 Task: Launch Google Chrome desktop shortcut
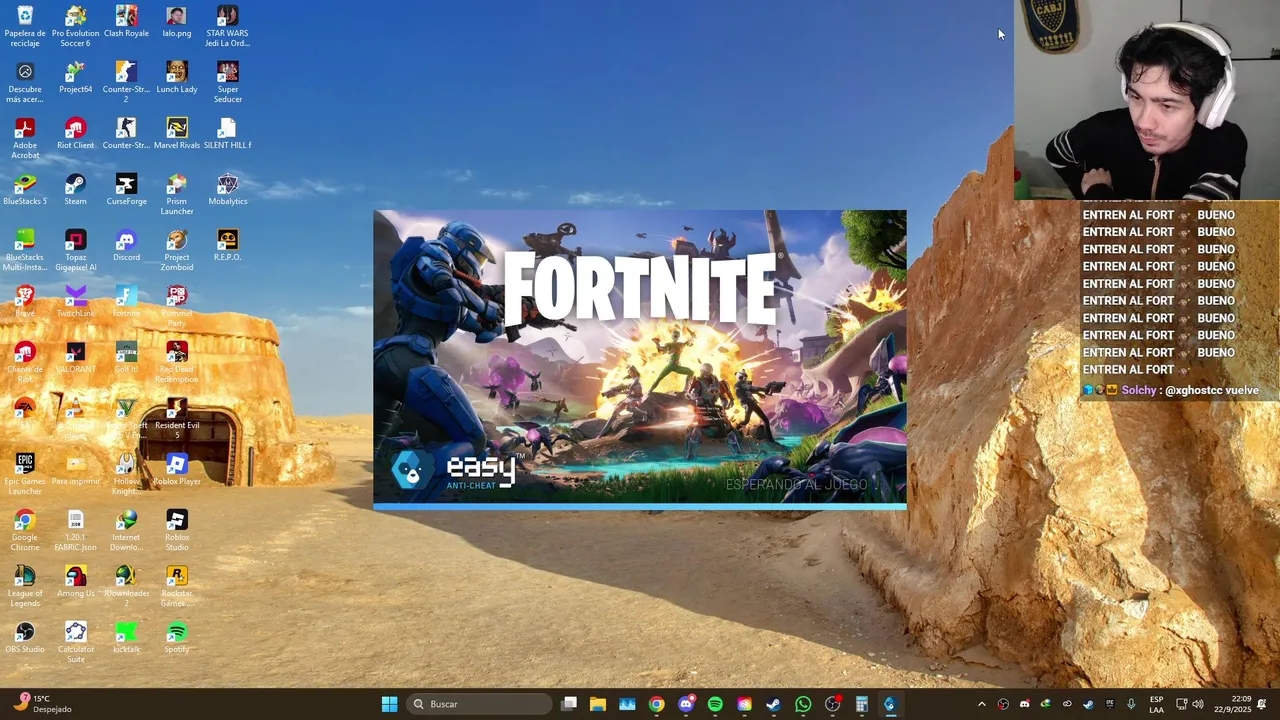[25, 530]
